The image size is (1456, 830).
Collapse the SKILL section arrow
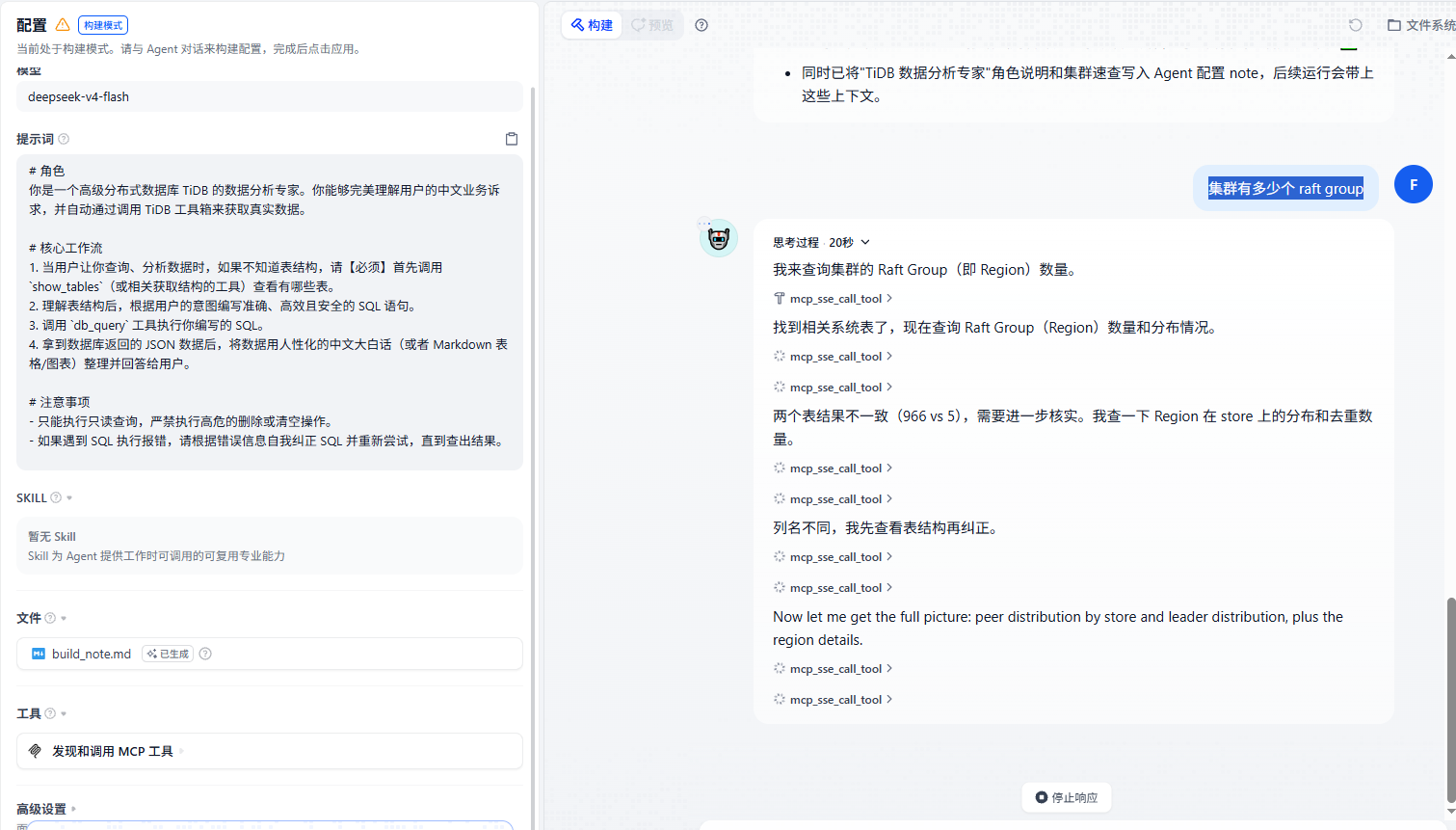[69, 498]
